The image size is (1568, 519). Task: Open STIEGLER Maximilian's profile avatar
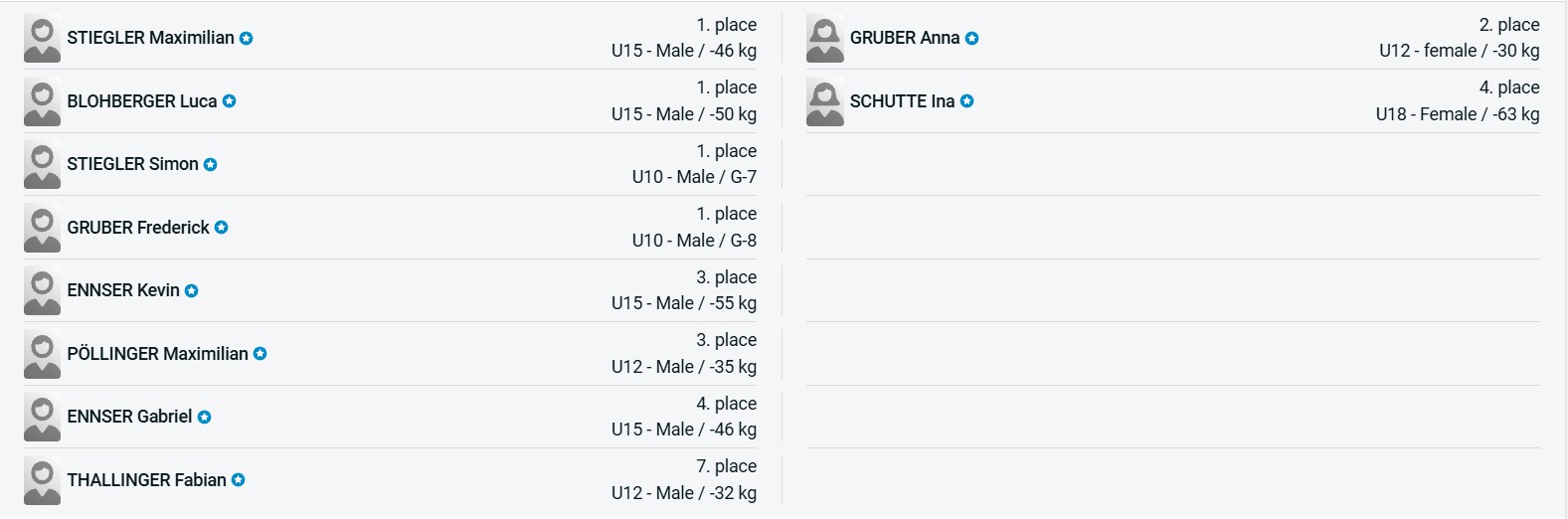[42, 39]
